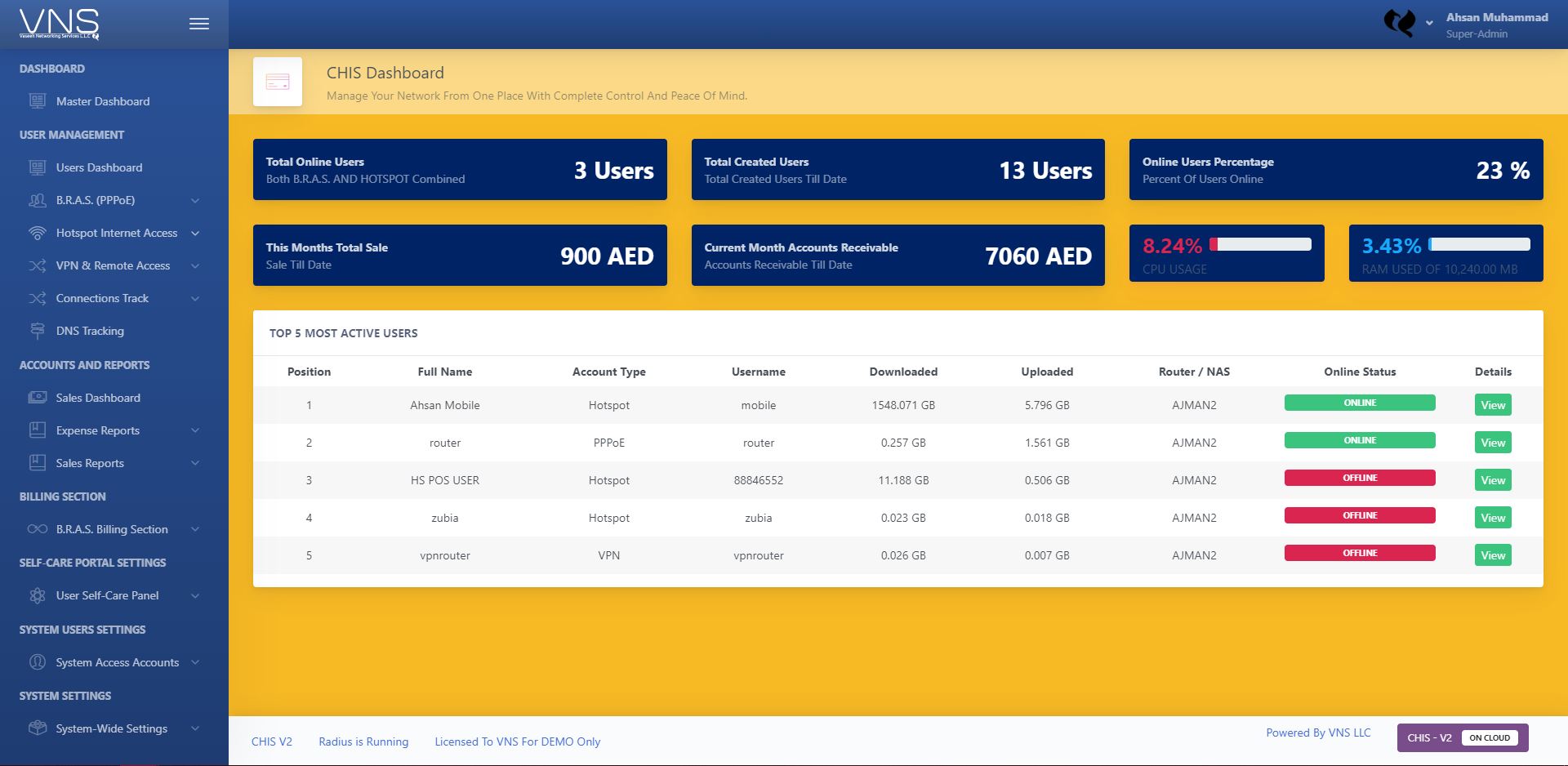This screenshot has width=1568, height=766.
Task: Select the System-Wide Settings globe icon
Action: [36, 728]
